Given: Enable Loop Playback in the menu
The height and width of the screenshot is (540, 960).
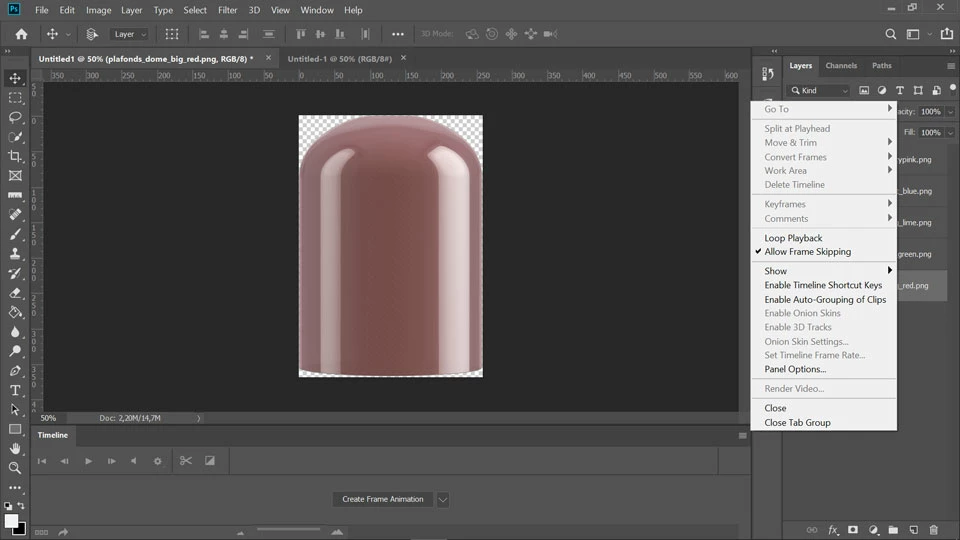Looking at the screenshot, I should [x=793, y=238].
